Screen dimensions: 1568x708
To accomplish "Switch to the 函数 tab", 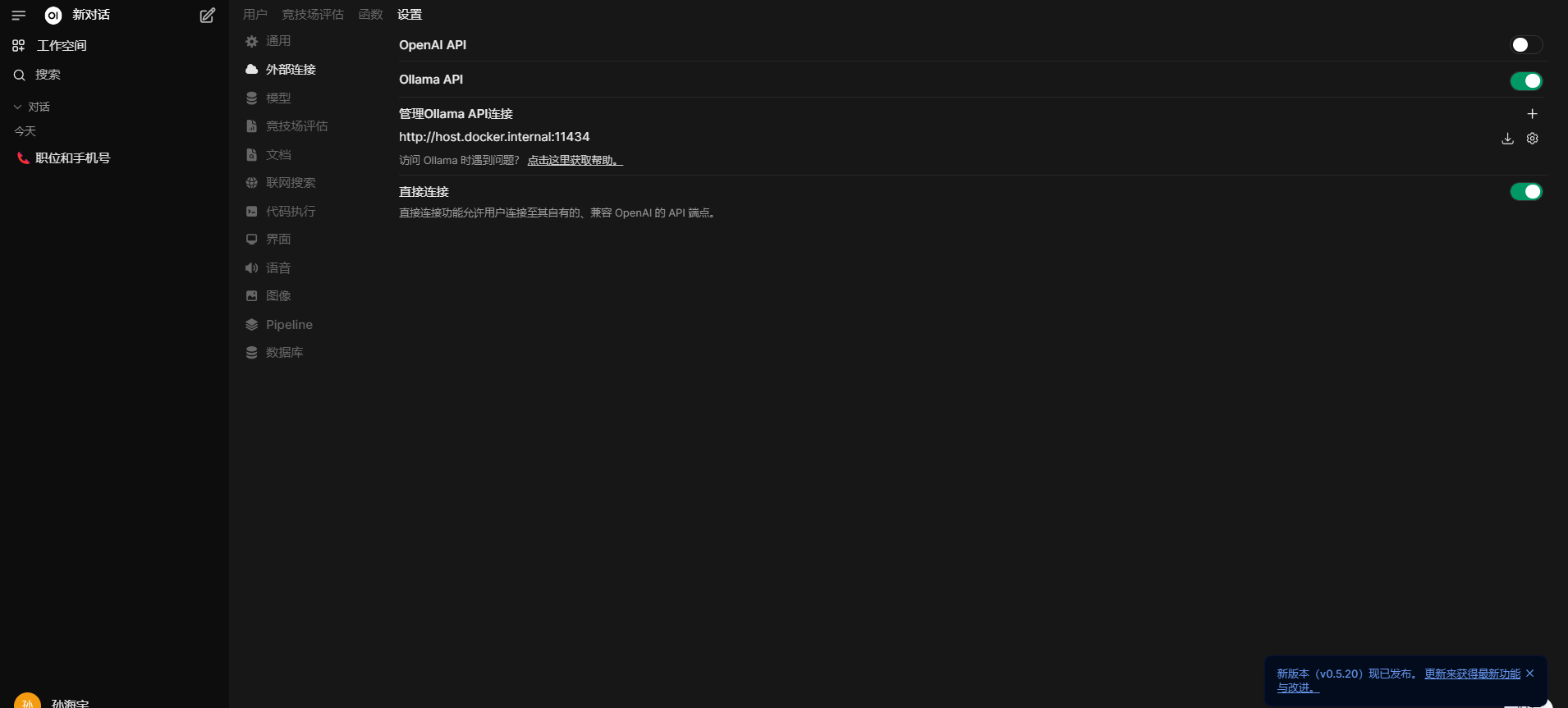I will pyautogui.click(x=371, y=15).
